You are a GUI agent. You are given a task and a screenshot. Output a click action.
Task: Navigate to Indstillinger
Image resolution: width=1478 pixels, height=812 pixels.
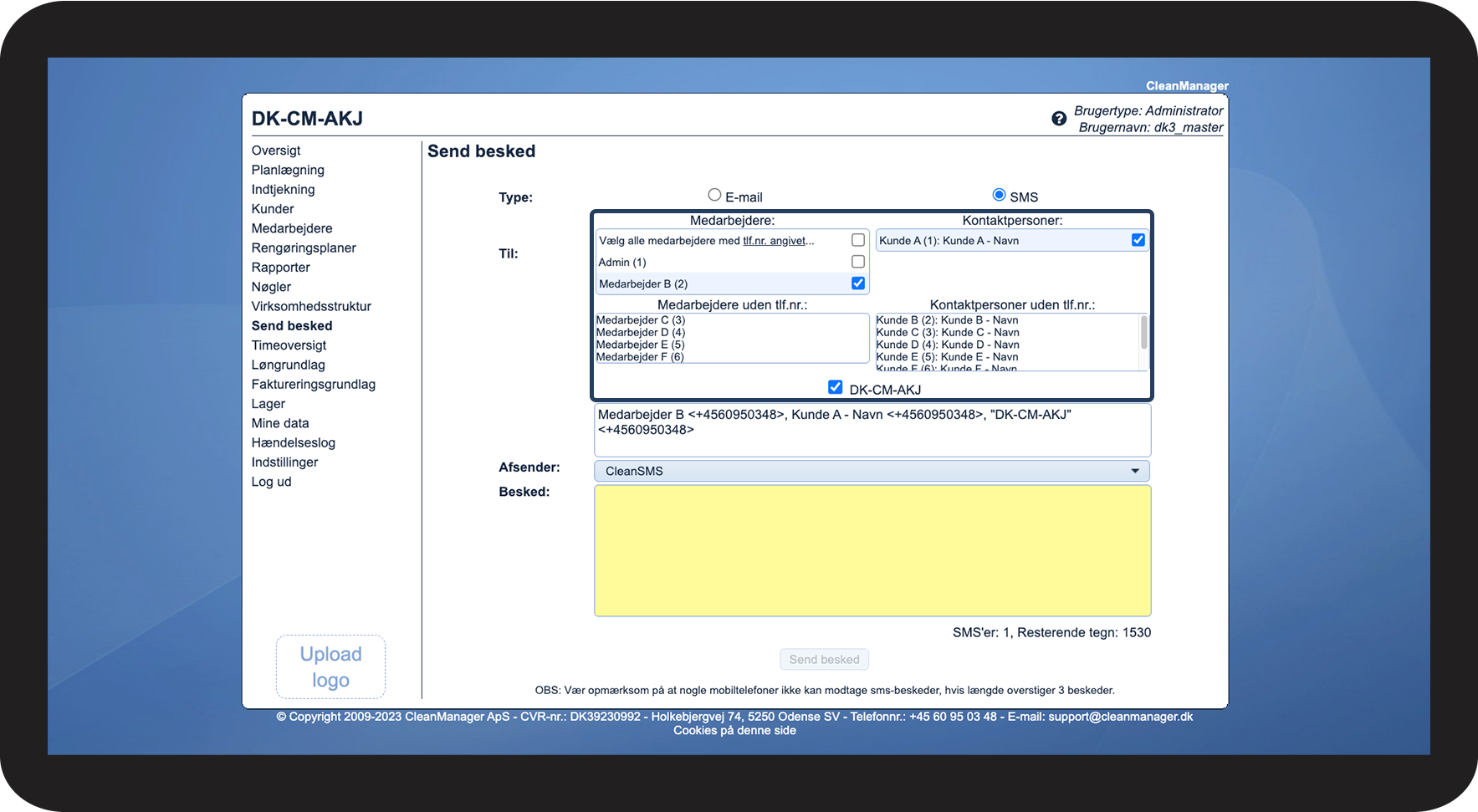pos(284,462)
